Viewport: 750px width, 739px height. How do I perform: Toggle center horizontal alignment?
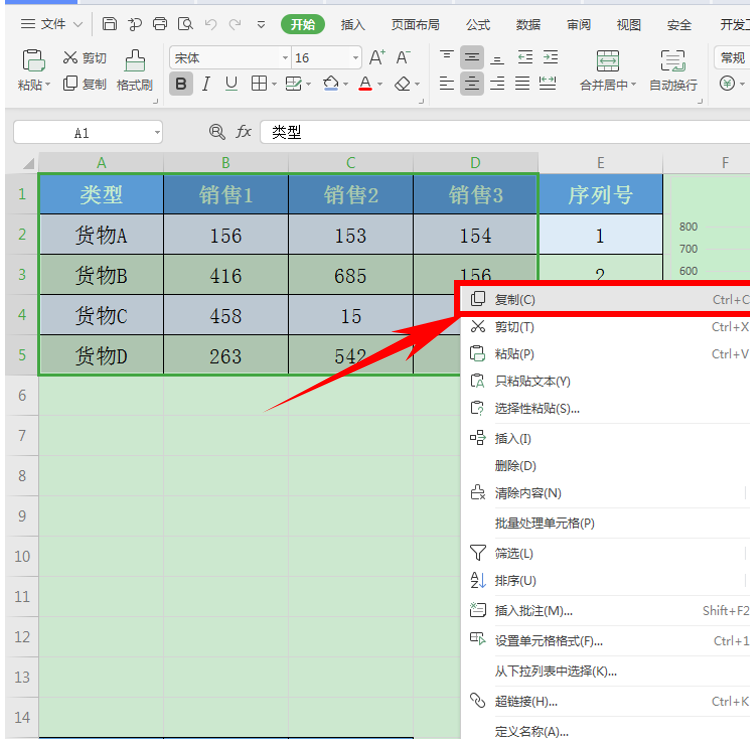pos(472,84)
